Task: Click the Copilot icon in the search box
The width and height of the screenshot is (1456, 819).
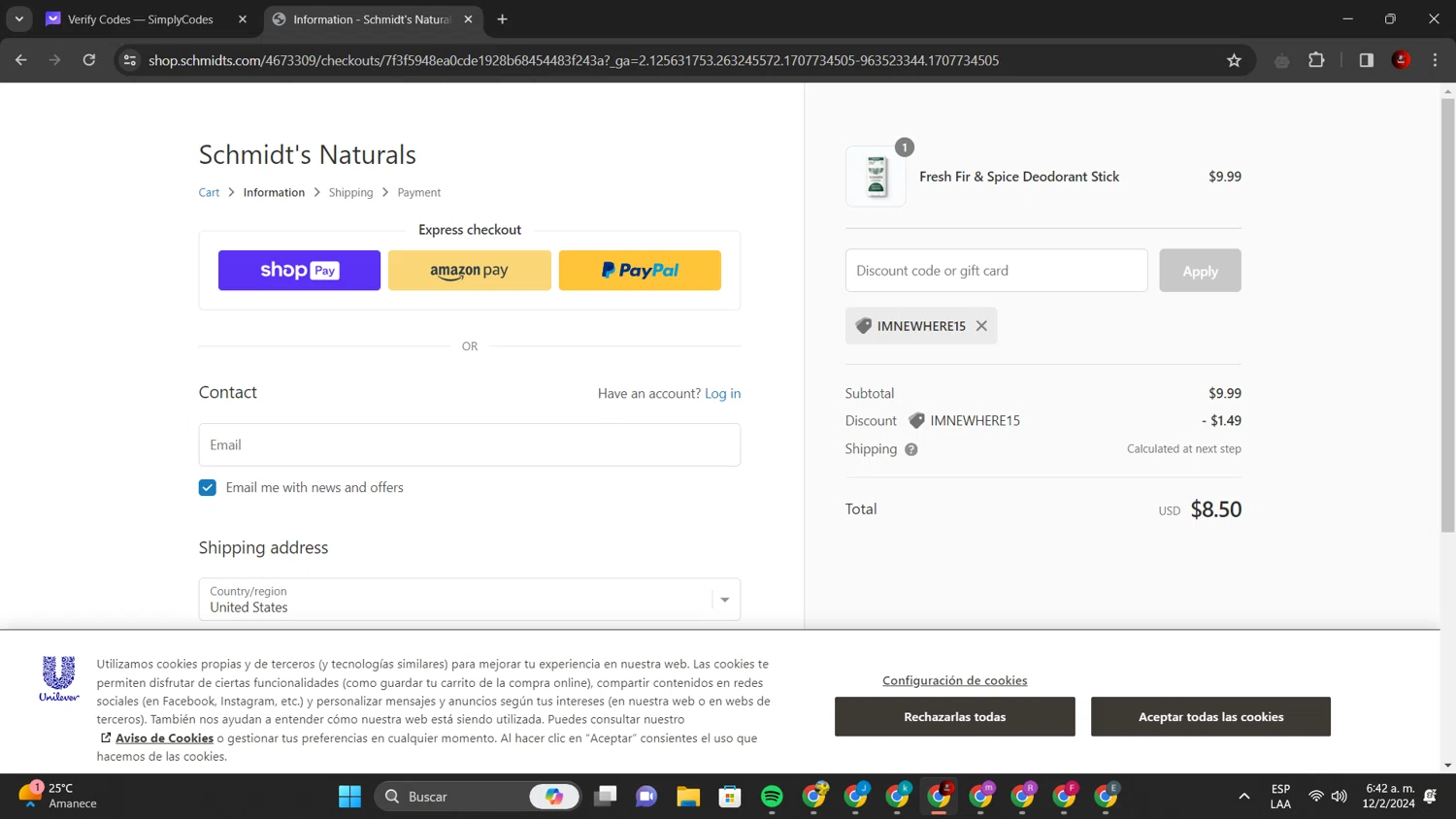Action: tap(554, 797)
